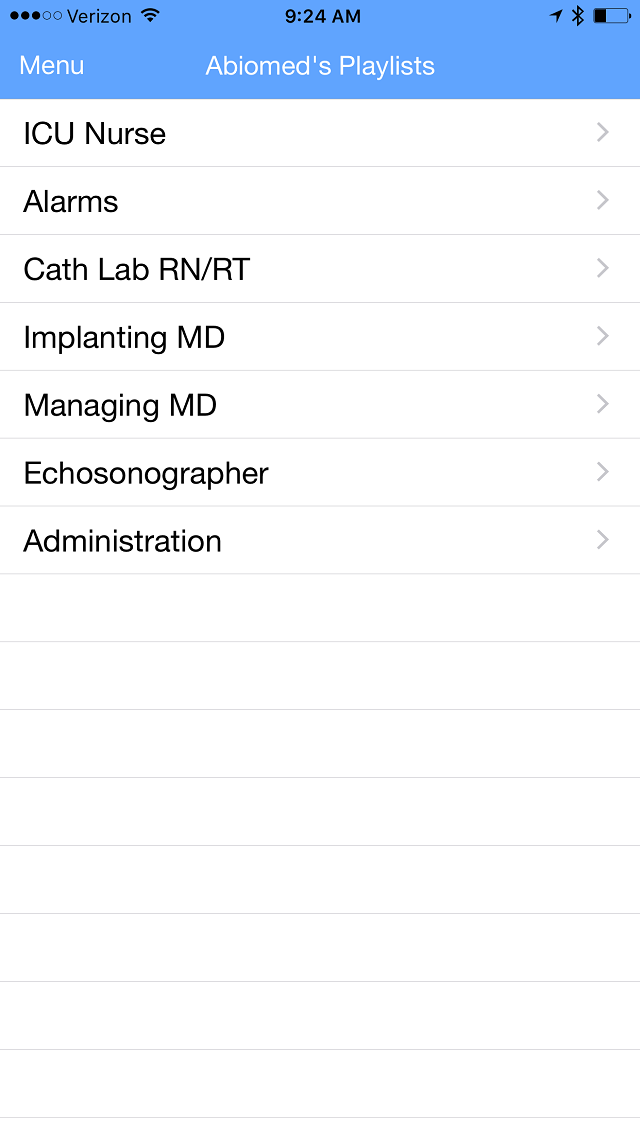Tap the battery indicator icon
The width and height of the screenshot is (640, 1136).
click(611, 16)
